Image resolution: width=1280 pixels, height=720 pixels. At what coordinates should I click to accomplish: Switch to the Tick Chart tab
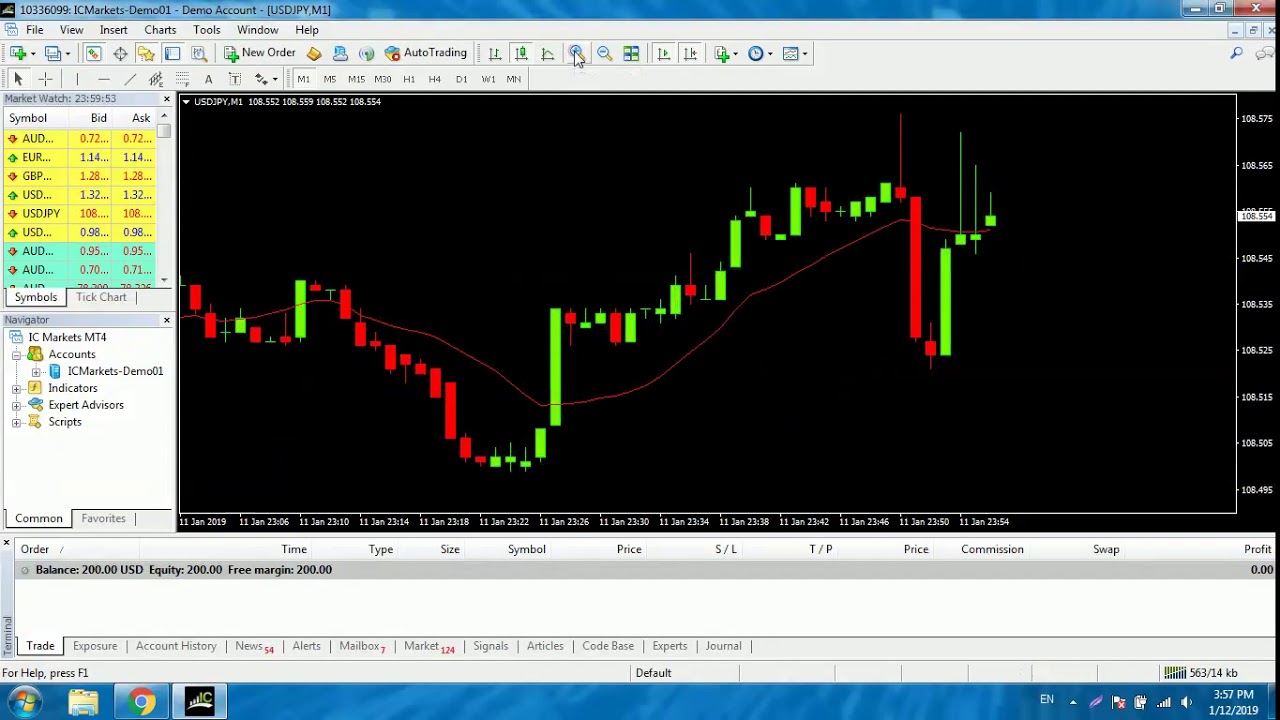[x=101, y=297]
